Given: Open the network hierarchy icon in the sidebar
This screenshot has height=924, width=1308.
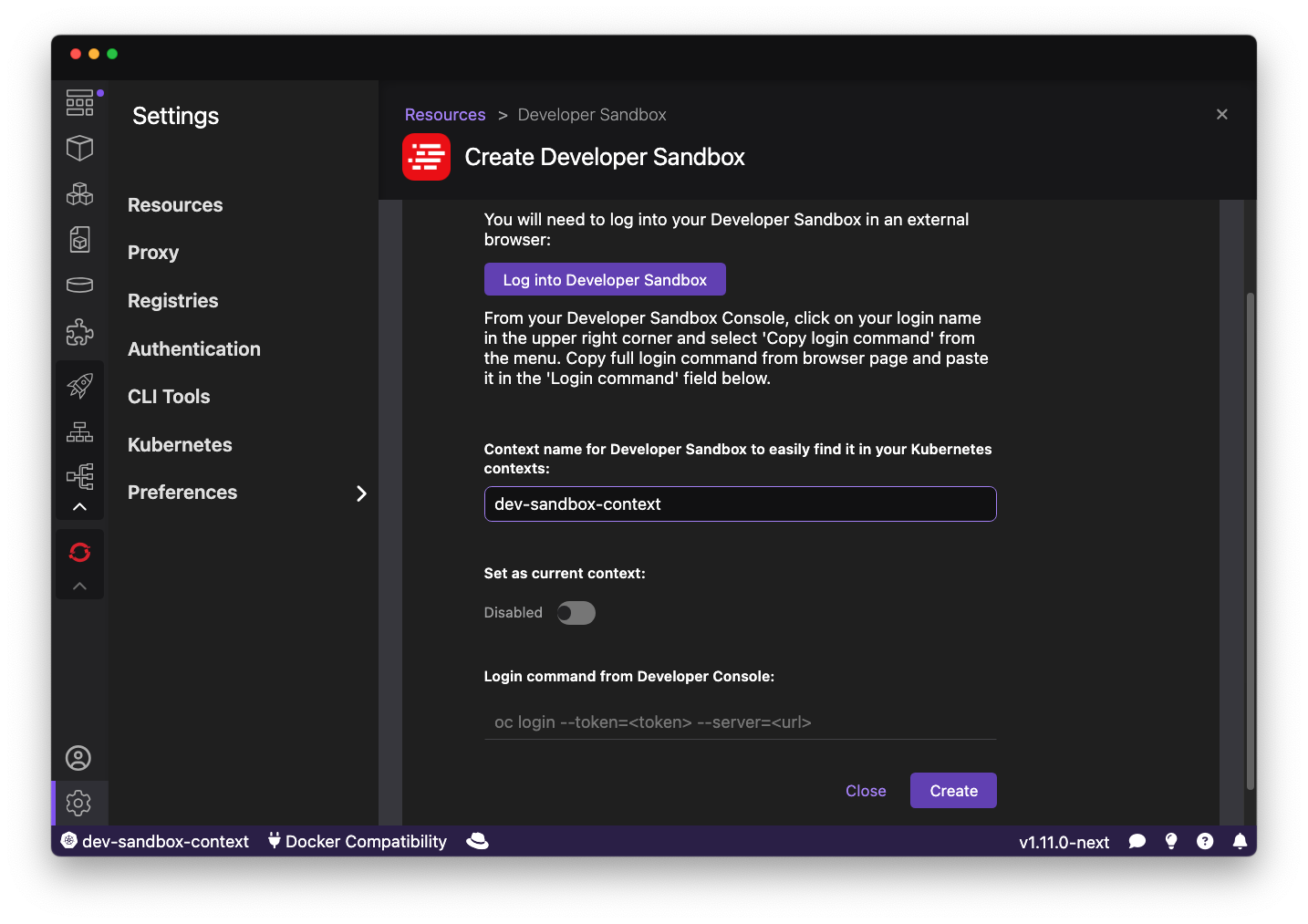Looking at the screenshot, I should pos(79,431).
